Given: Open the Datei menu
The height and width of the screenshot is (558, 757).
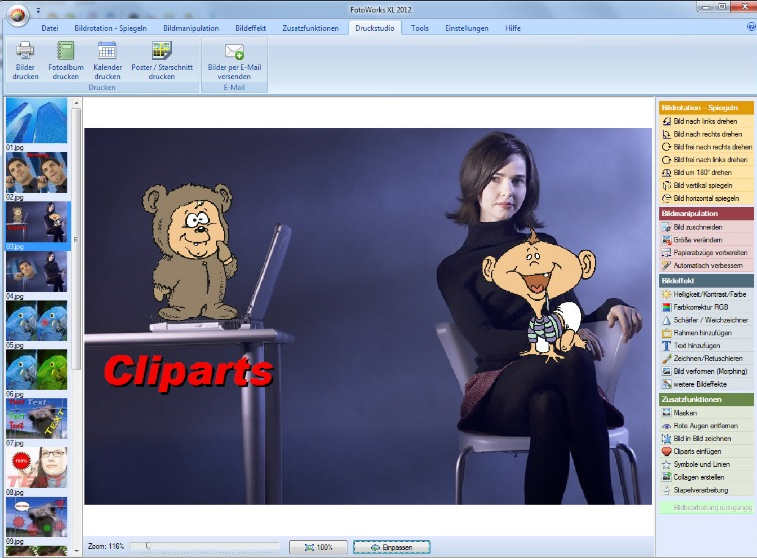Looking at the screenshot, I should click(x=50, y=28).
